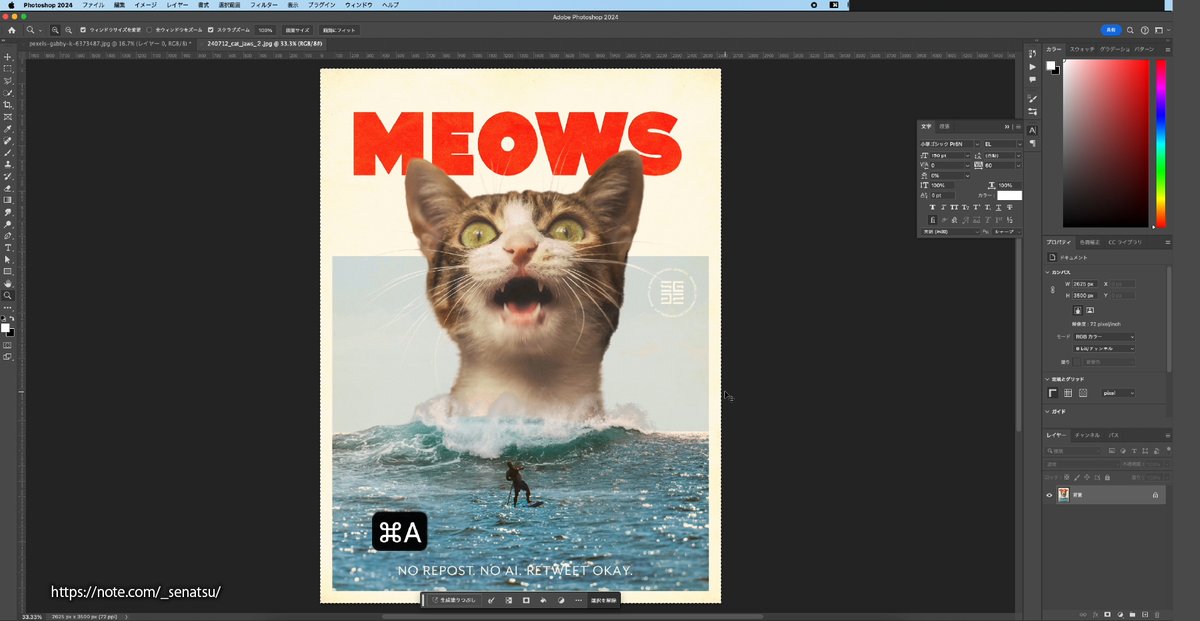Click the blue 共有 share button
The height and width of the screenshot is (621, 1200).
(x=1111, y=30)
